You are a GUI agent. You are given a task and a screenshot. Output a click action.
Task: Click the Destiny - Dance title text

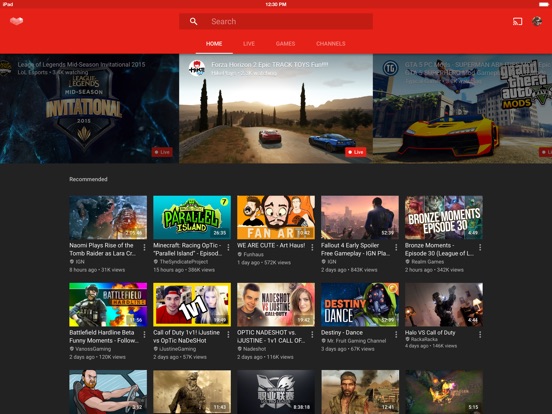pos(342,332)
